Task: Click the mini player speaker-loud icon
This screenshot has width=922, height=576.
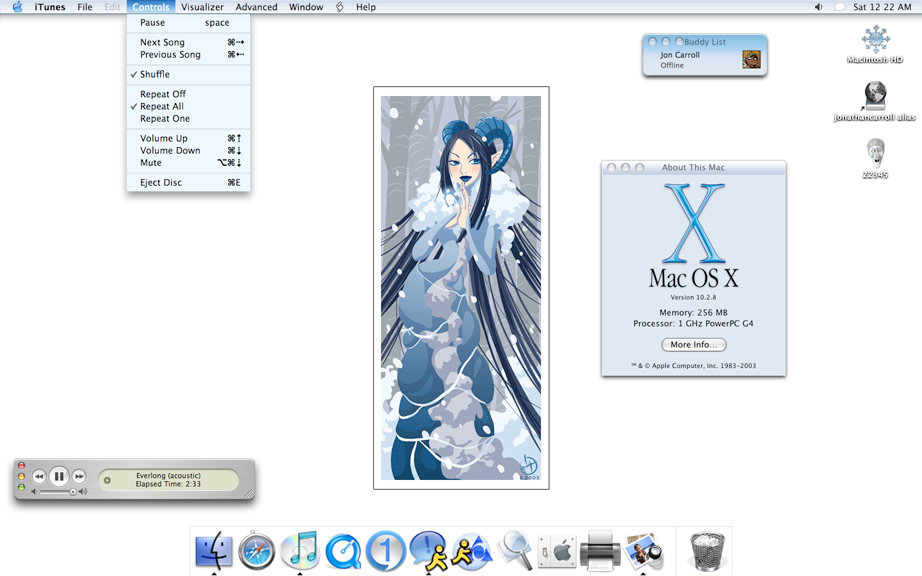Action: click(83, 491)
